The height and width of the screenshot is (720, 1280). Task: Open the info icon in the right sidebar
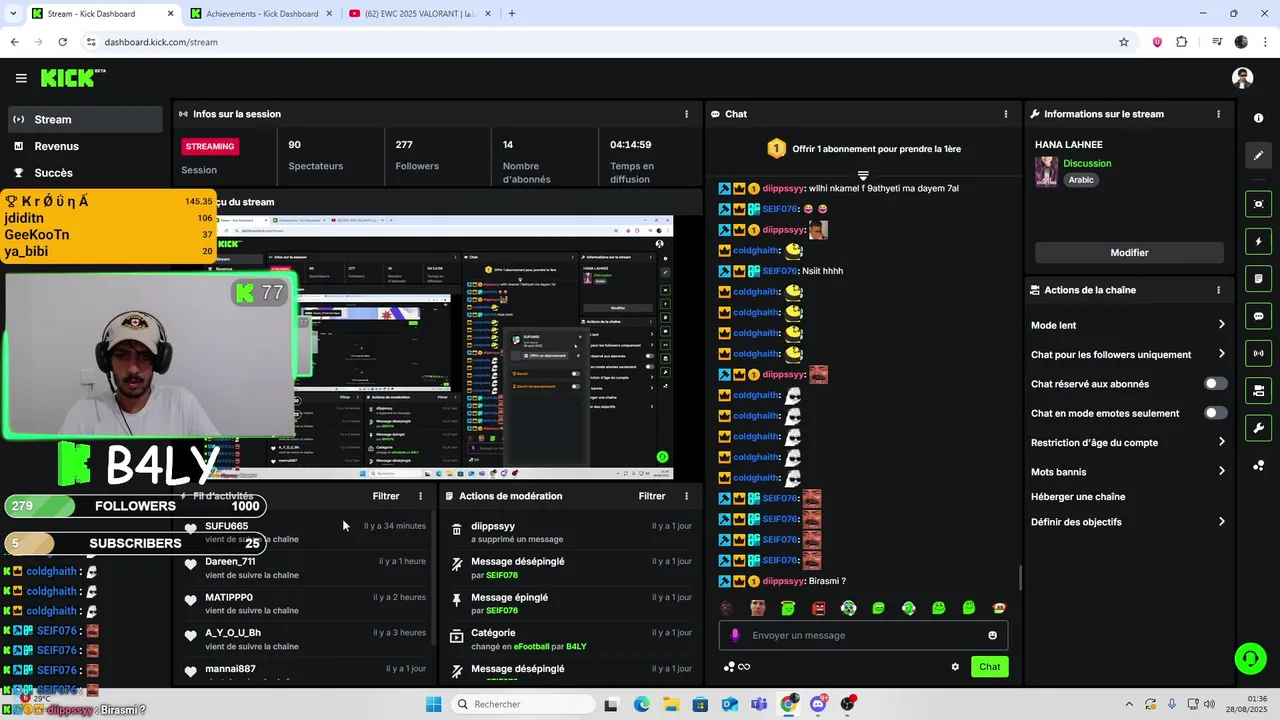(x=1258, y=118)
